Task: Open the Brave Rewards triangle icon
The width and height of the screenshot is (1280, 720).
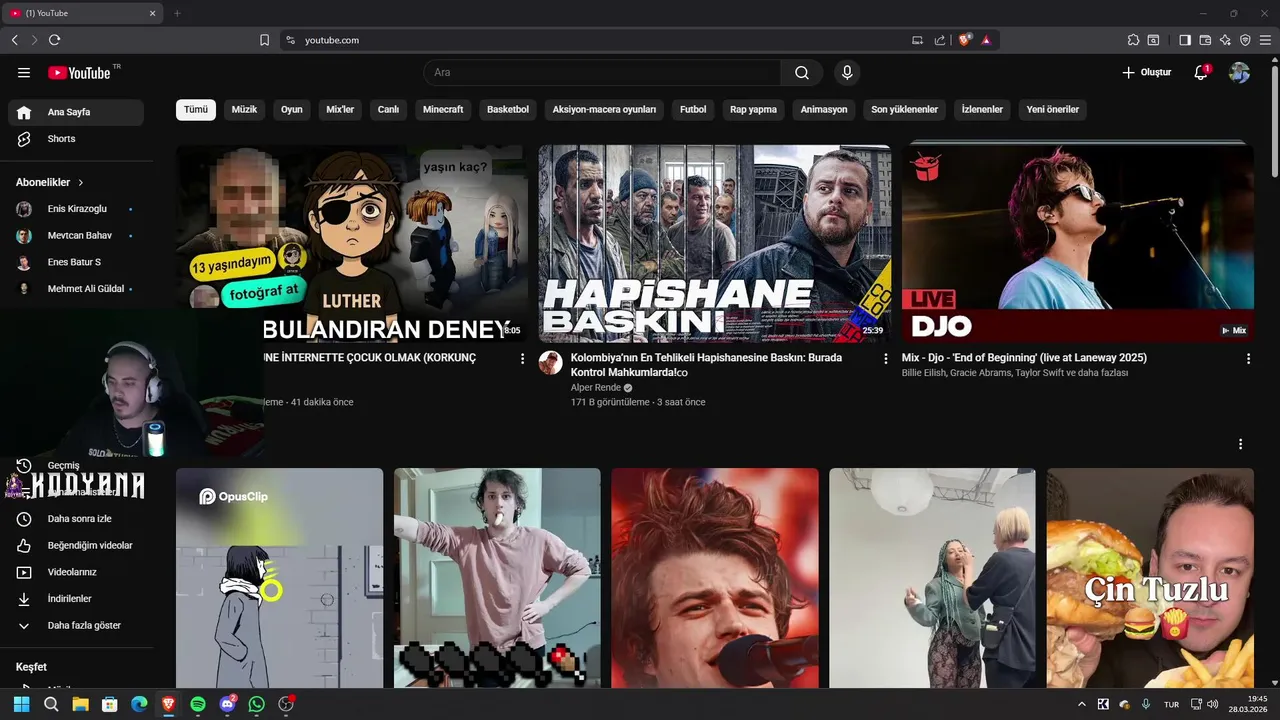Action: point(986,40)
